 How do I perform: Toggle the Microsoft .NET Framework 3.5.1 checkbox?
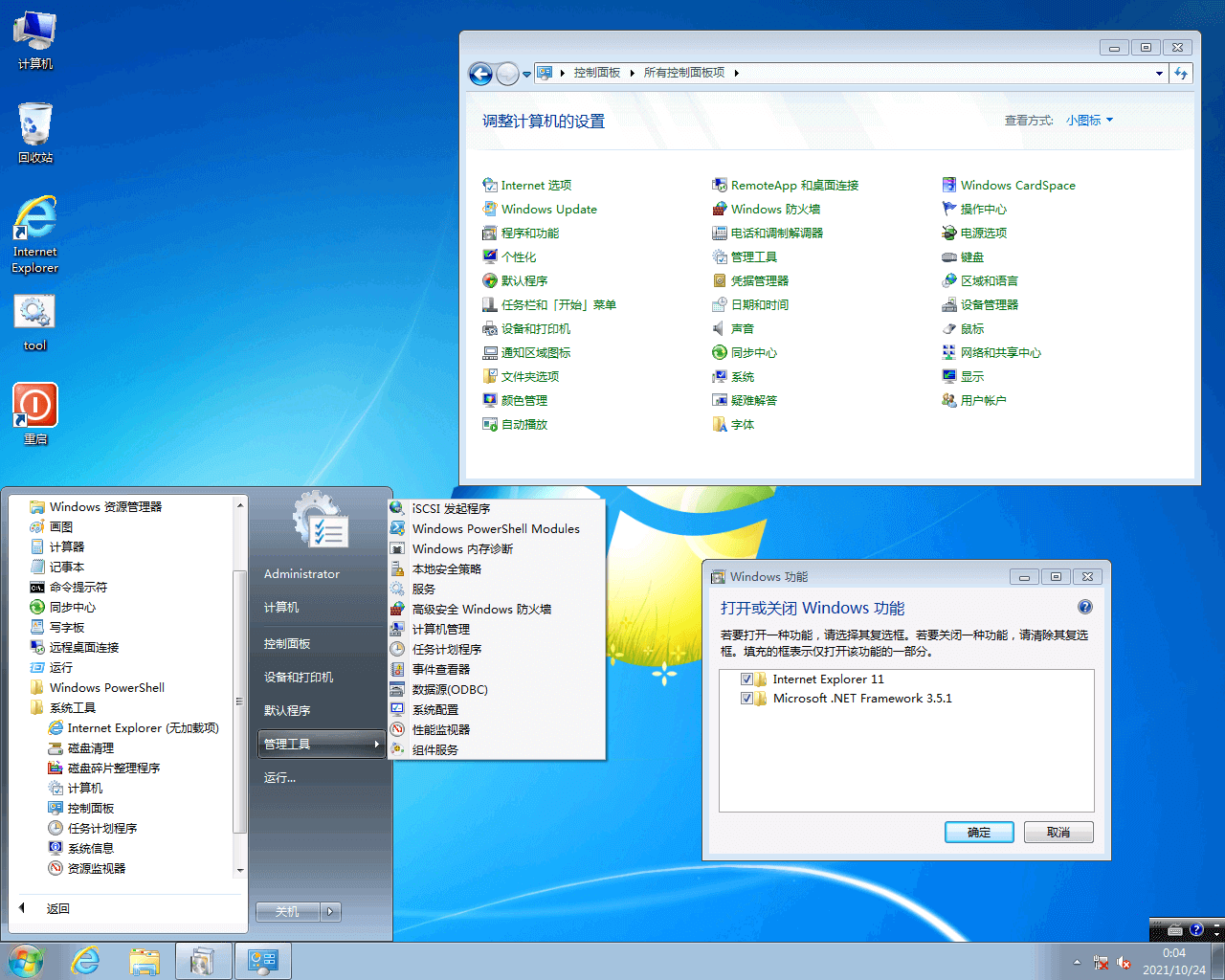(x=746, y=699)
